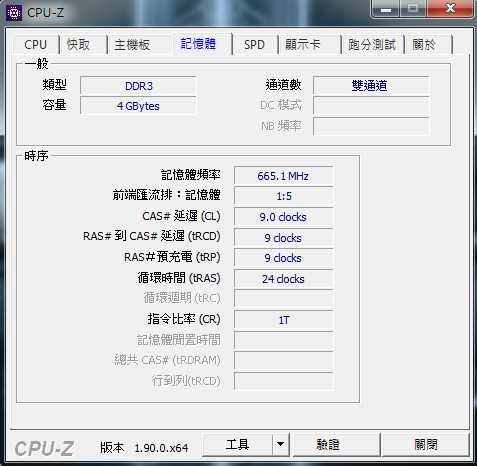Click the 版本 1.90.0.x64 text
The width and height of the screenshot is (477, 466).
(x=144, y=447)
